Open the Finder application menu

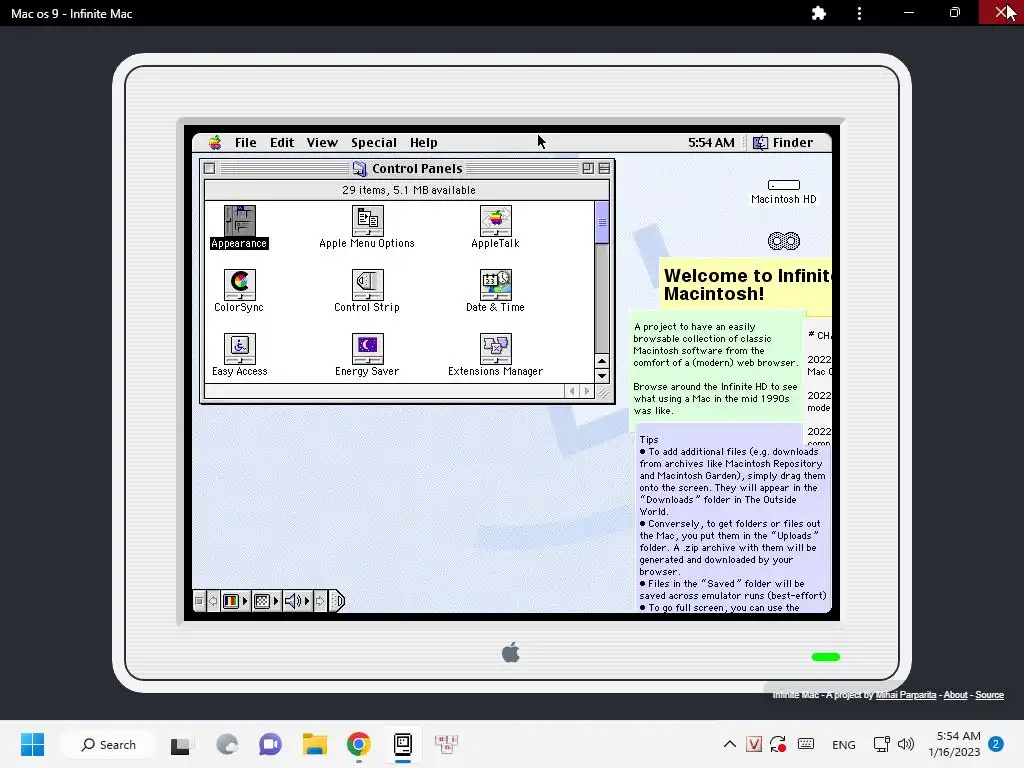coord(783,142)
